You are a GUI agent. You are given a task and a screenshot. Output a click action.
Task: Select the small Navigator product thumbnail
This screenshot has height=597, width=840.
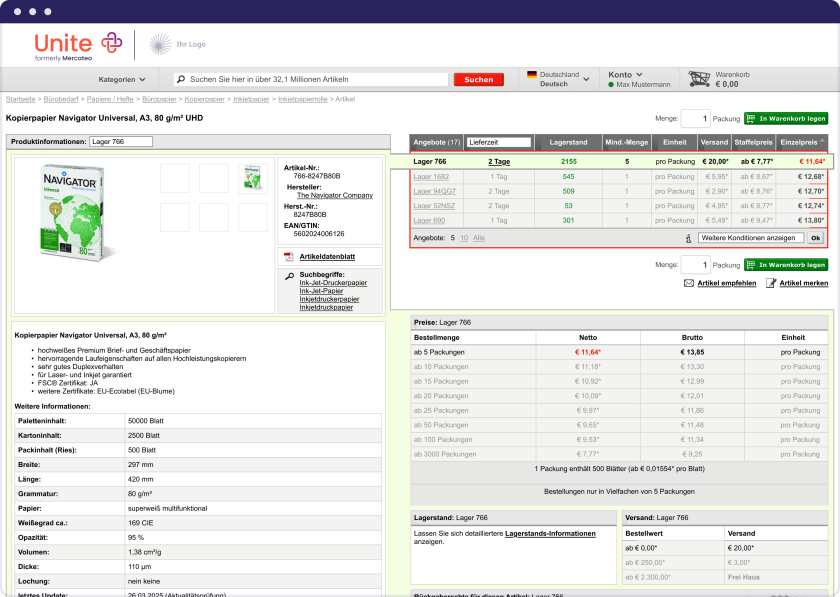pyautogui.click(x=253, y=178)
